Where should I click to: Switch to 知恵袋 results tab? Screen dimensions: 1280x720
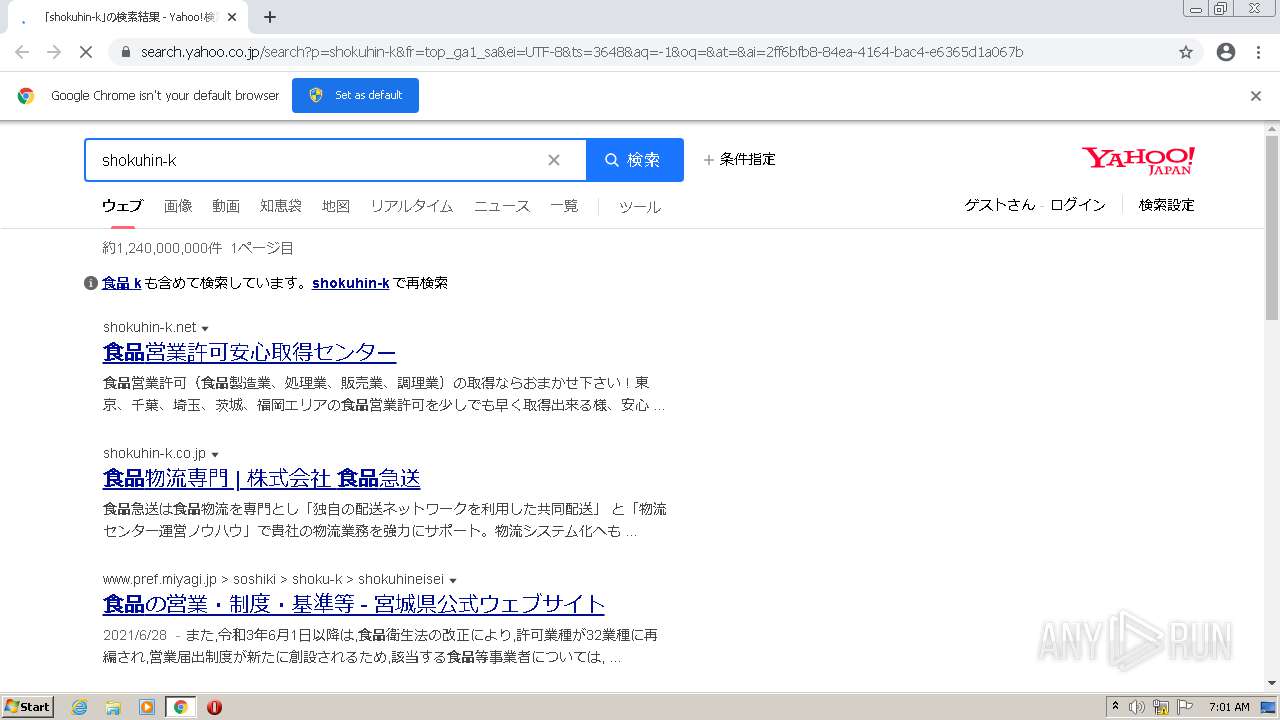coord(281,206)
